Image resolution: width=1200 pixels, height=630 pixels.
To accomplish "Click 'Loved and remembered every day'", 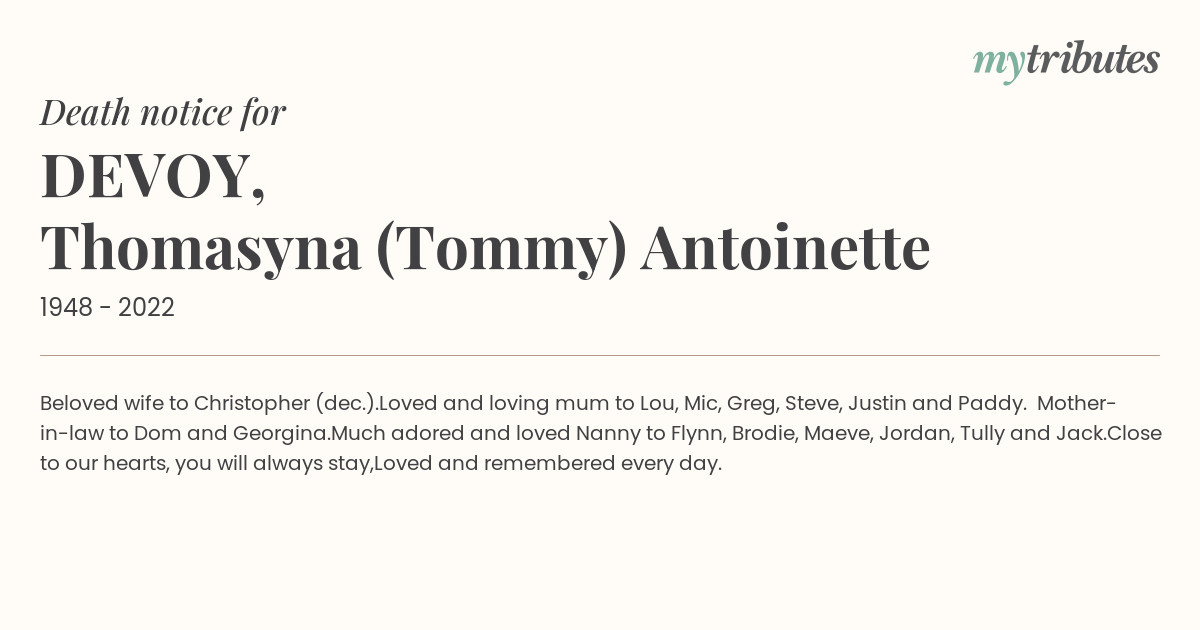I will [548, 464].
